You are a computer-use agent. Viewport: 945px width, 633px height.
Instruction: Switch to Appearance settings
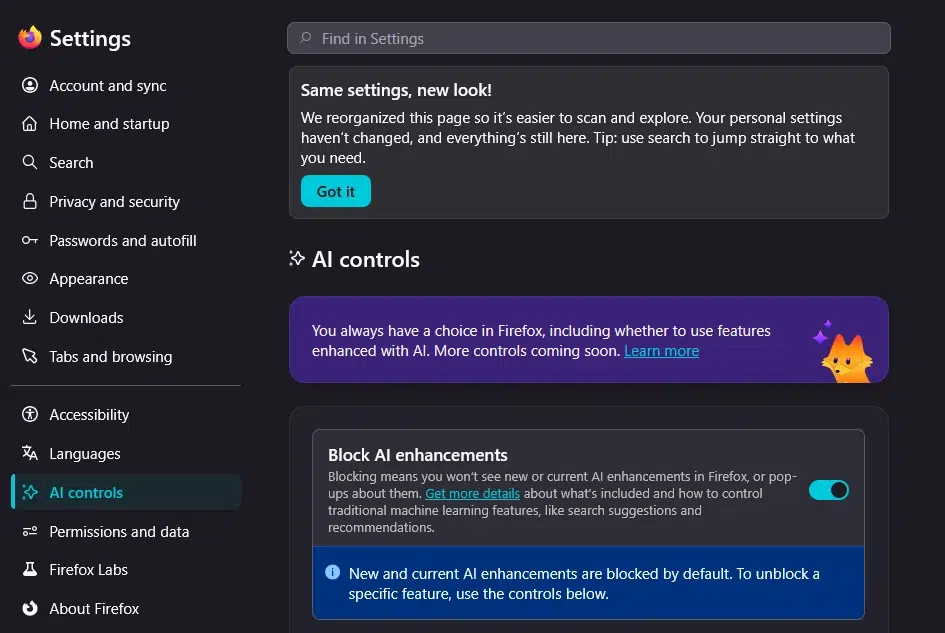point(126,279)
